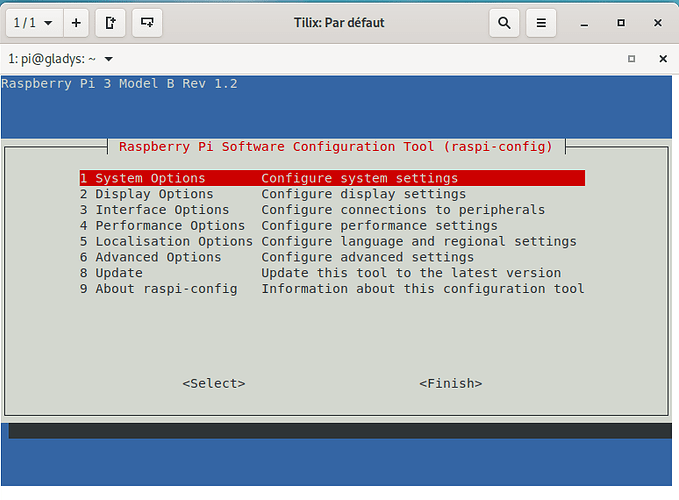Select 6 Advanced Options entry
Viewport: 679px width, 500px height.
coord(332,257)
